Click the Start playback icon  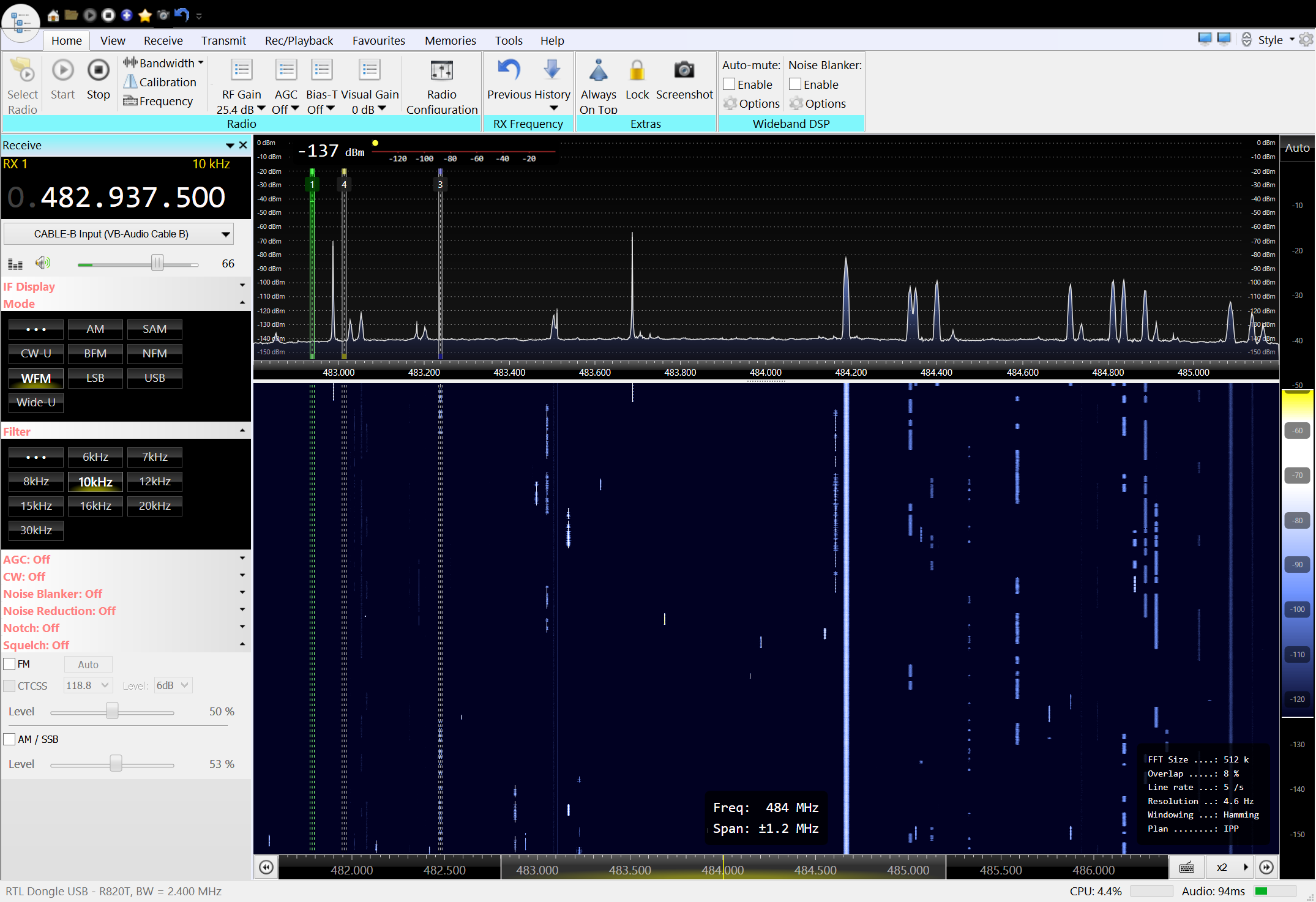[x=62, y=71]
